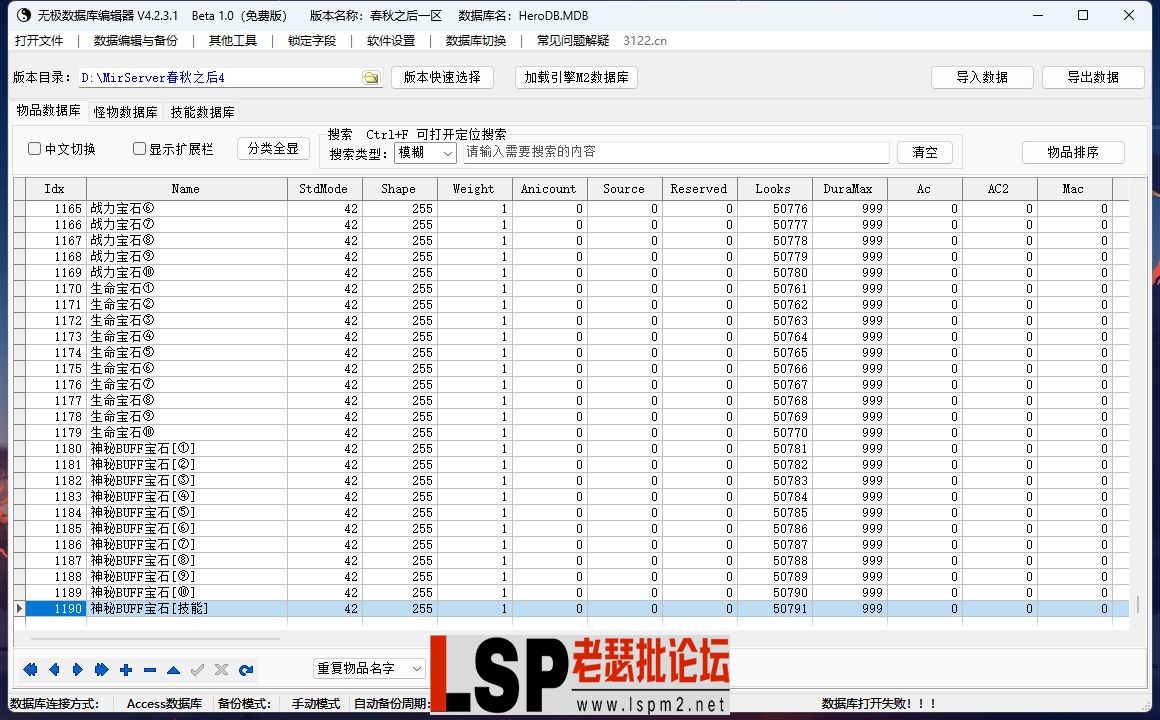The width and height of the screenshot is (1160, 720).
Task: Select the row named 生命宝石⑩
Action: pos(571,432)
